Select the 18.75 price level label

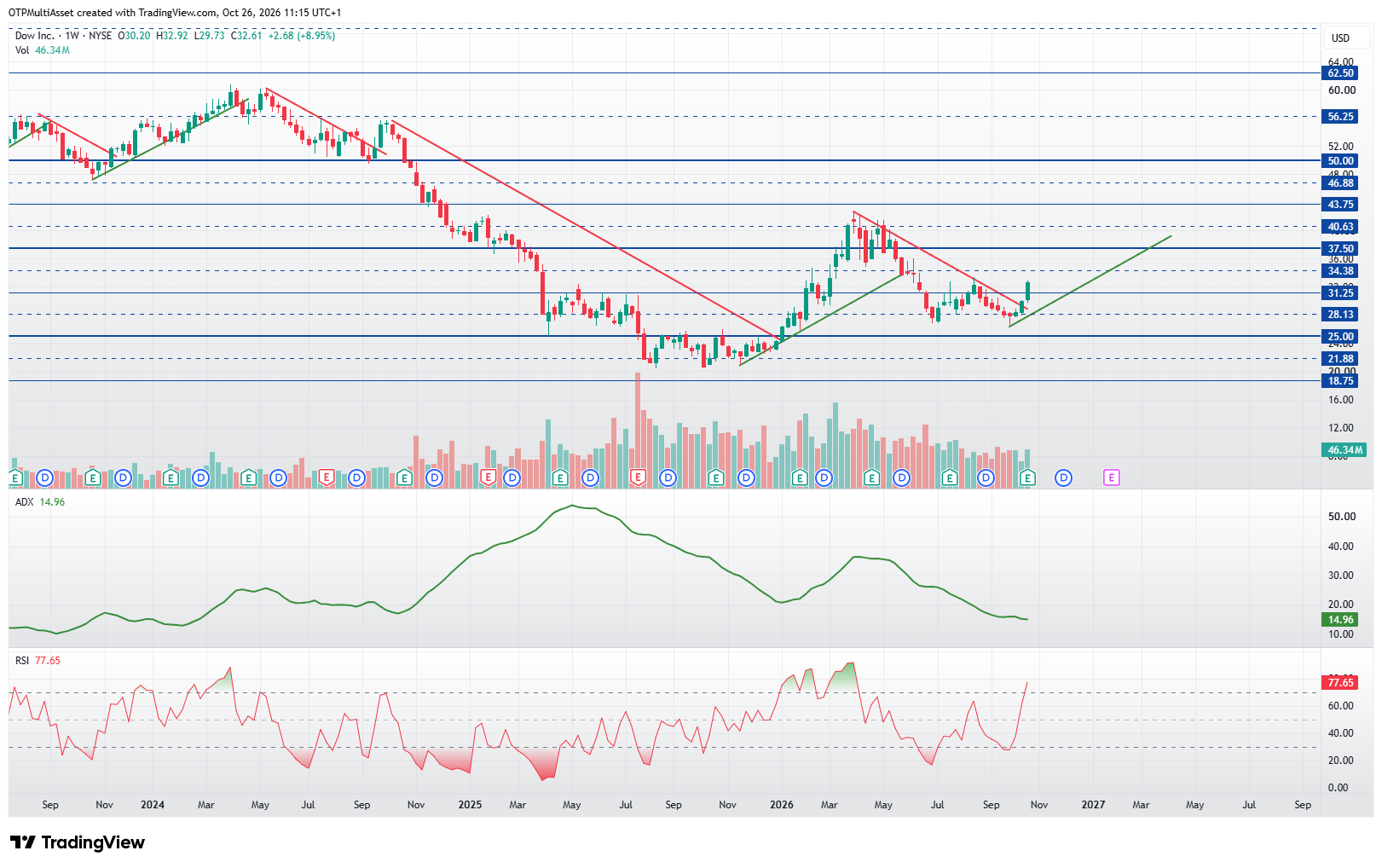point(1340,381)
